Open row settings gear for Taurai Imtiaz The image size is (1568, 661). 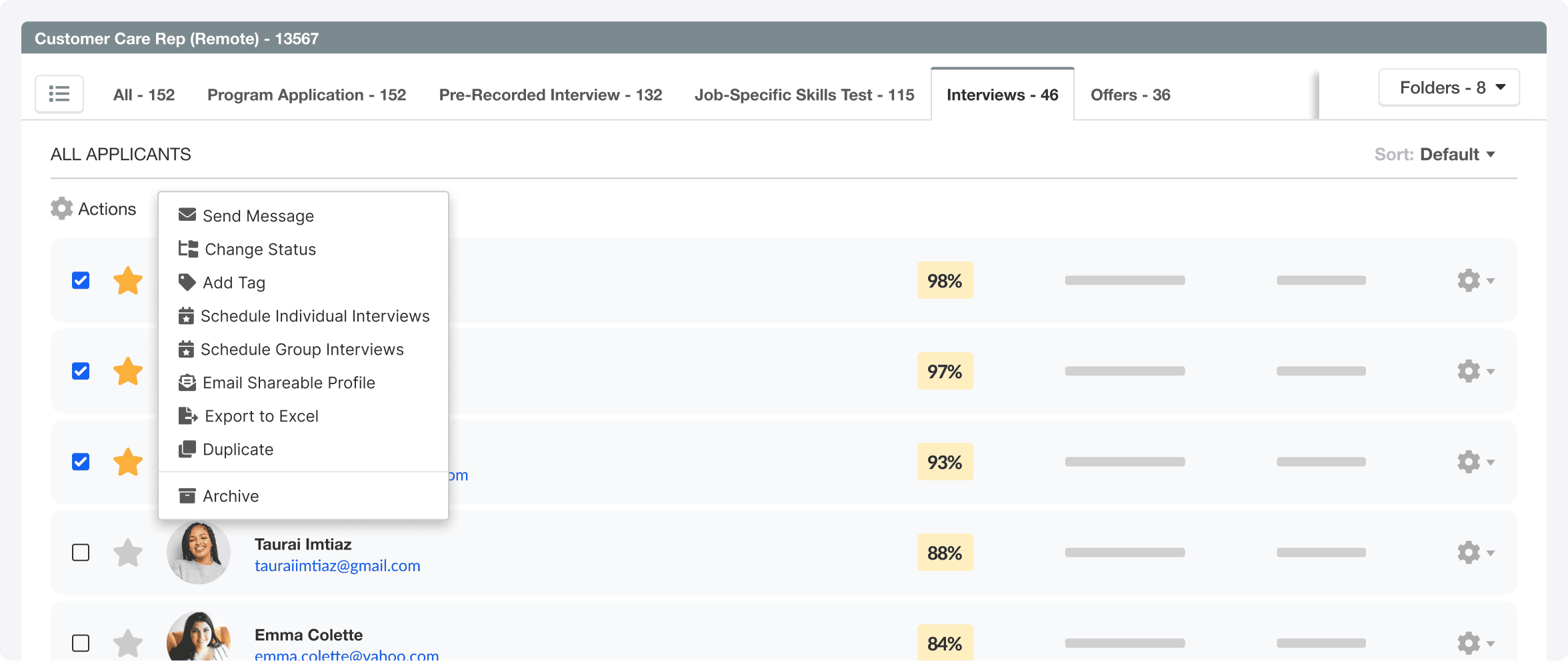click(x=1468, y=552)
